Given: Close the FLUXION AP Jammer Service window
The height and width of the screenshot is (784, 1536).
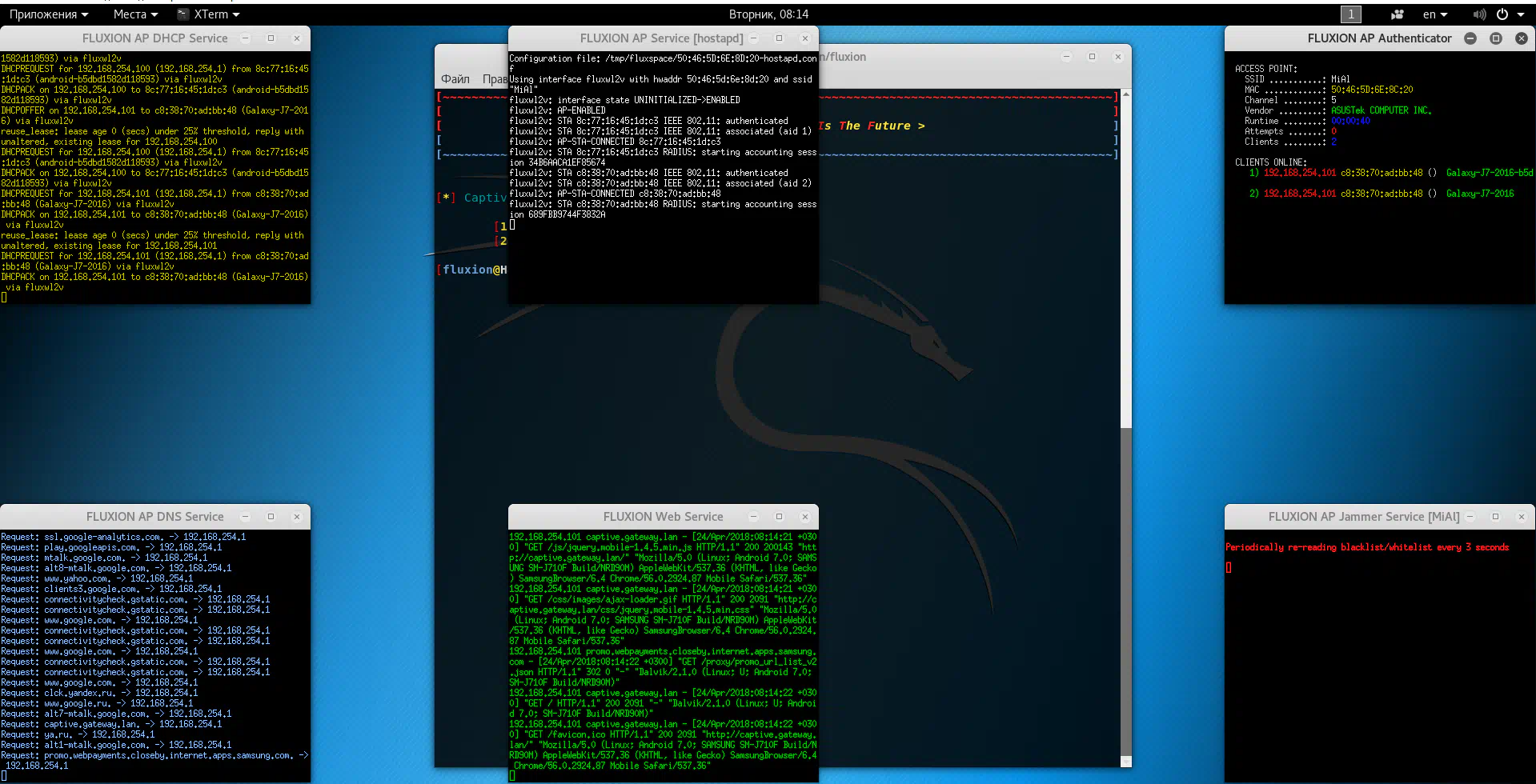Looking at the screenshot, I should point(1522,517).
